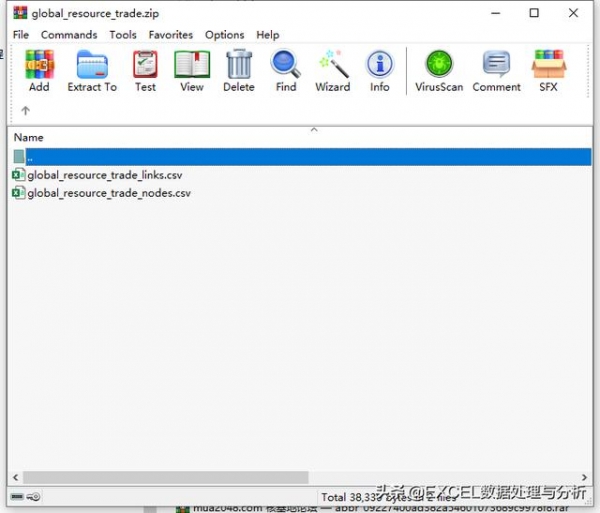The height and width of the screenshot is (513, 600).
Task: Select global_resource_trade_nodes.csv file
Action: (108, 193)
